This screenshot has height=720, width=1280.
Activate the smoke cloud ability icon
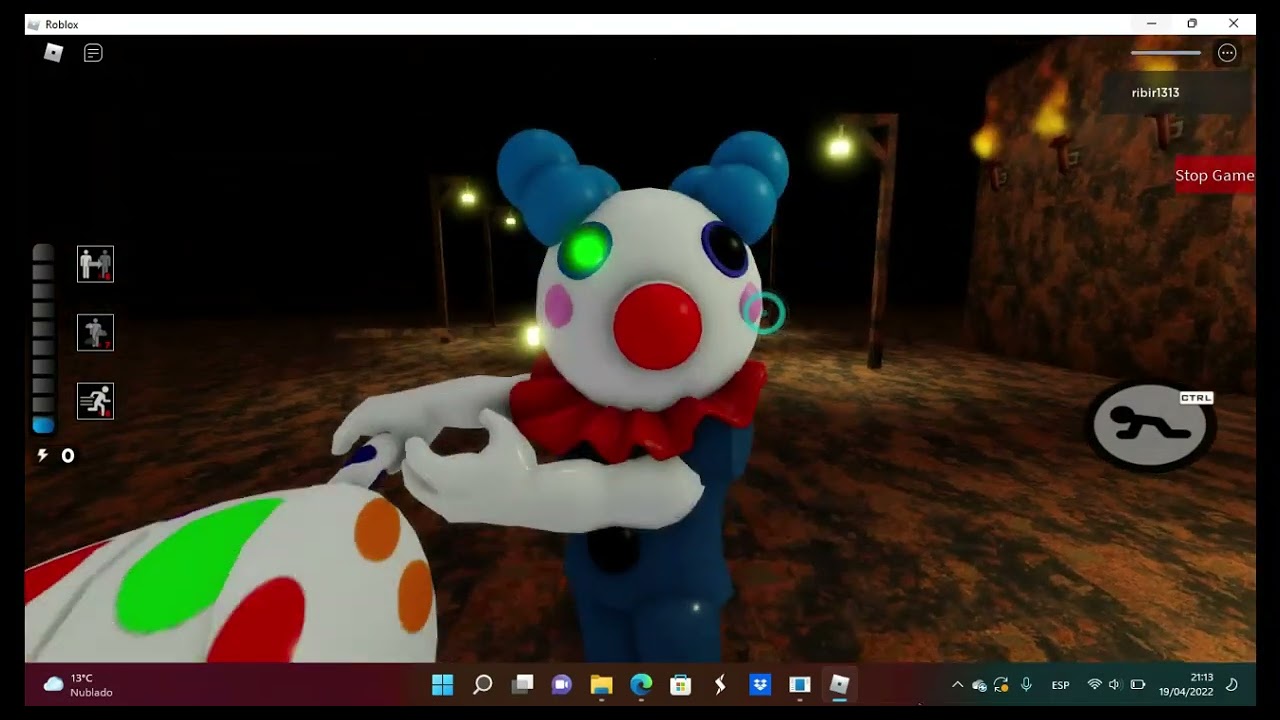[95, 332]
